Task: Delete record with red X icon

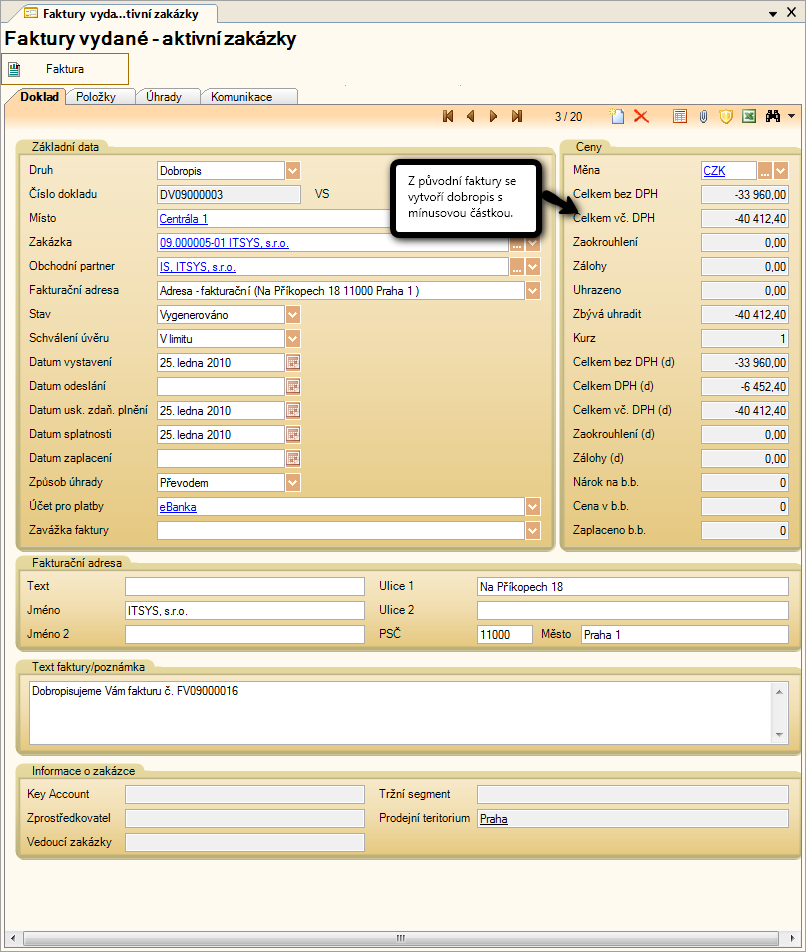Action: pyautogui.click(x=641, y=117)
